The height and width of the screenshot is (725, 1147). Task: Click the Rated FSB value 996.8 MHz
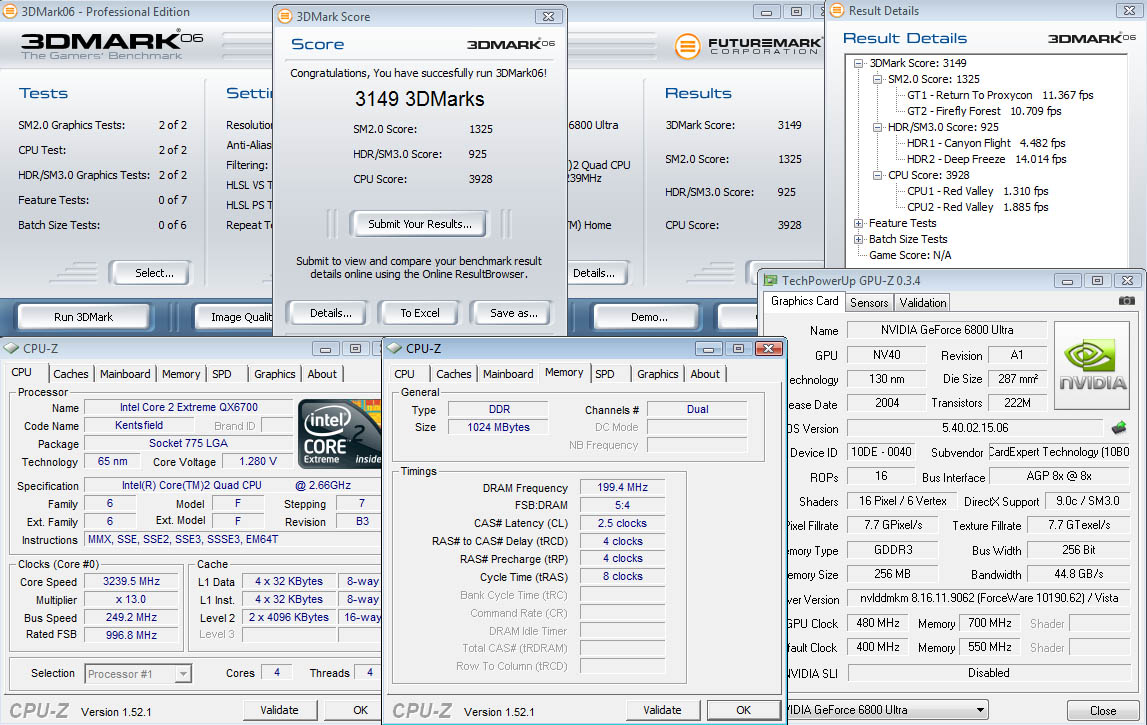(131, 635)
